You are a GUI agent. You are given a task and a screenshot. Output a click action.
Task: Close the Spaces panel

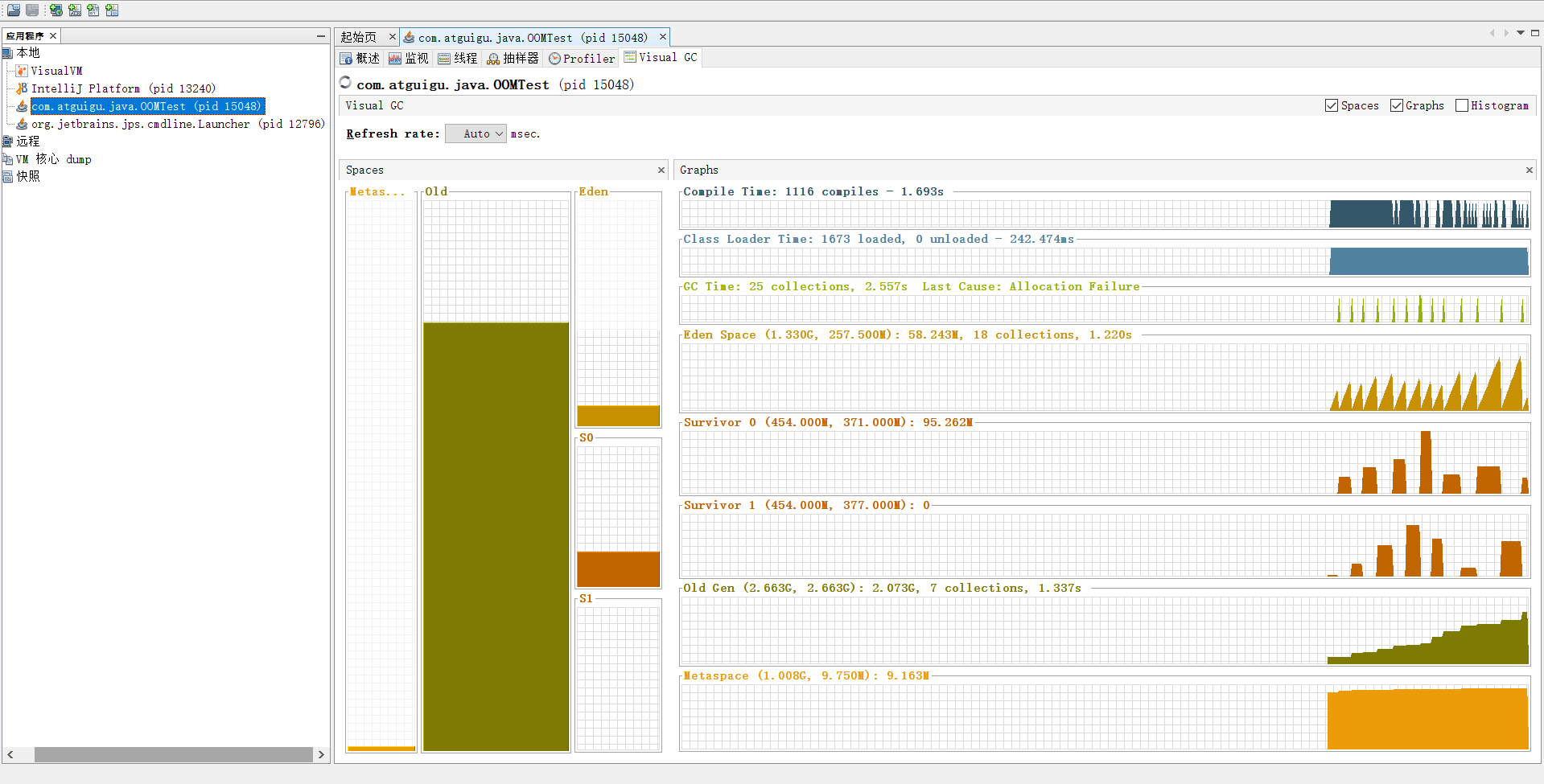(661, 170)
